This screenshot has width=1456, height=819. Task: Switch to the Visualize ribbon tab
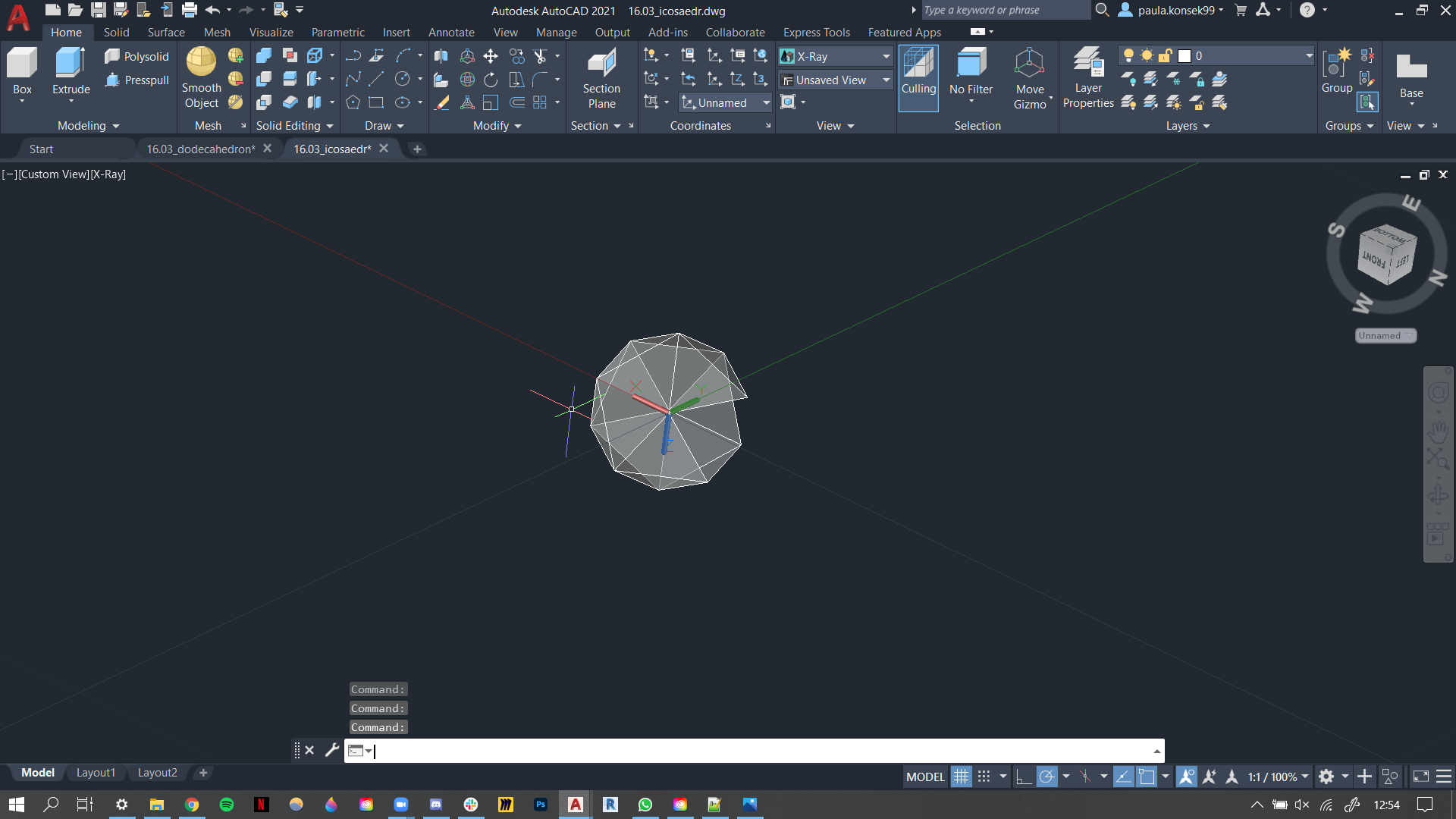(271, 32)
